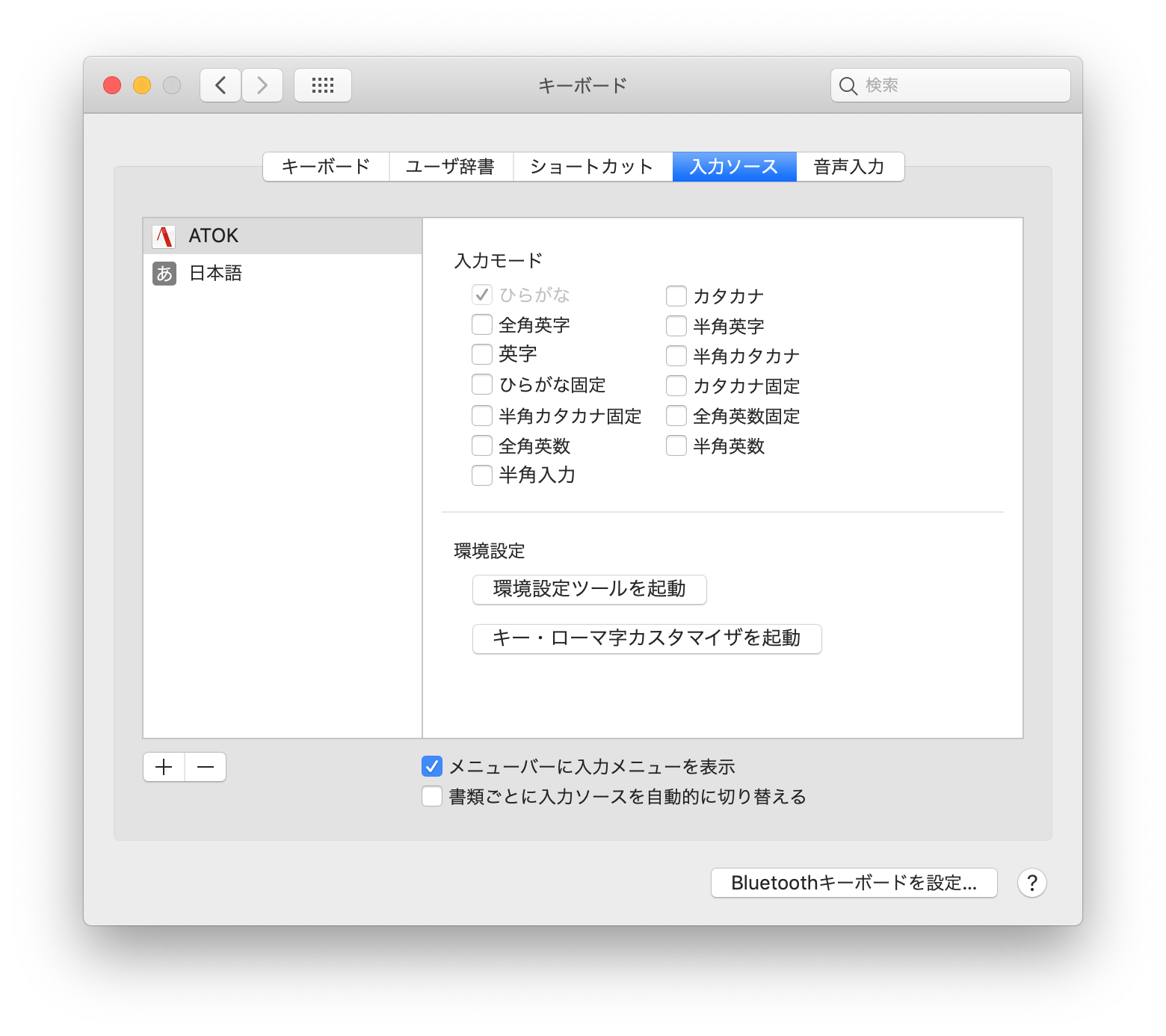Minimize the Keyboard window with yellow button
This screenshot has width=1166, height=1036.
pos(142,85)
